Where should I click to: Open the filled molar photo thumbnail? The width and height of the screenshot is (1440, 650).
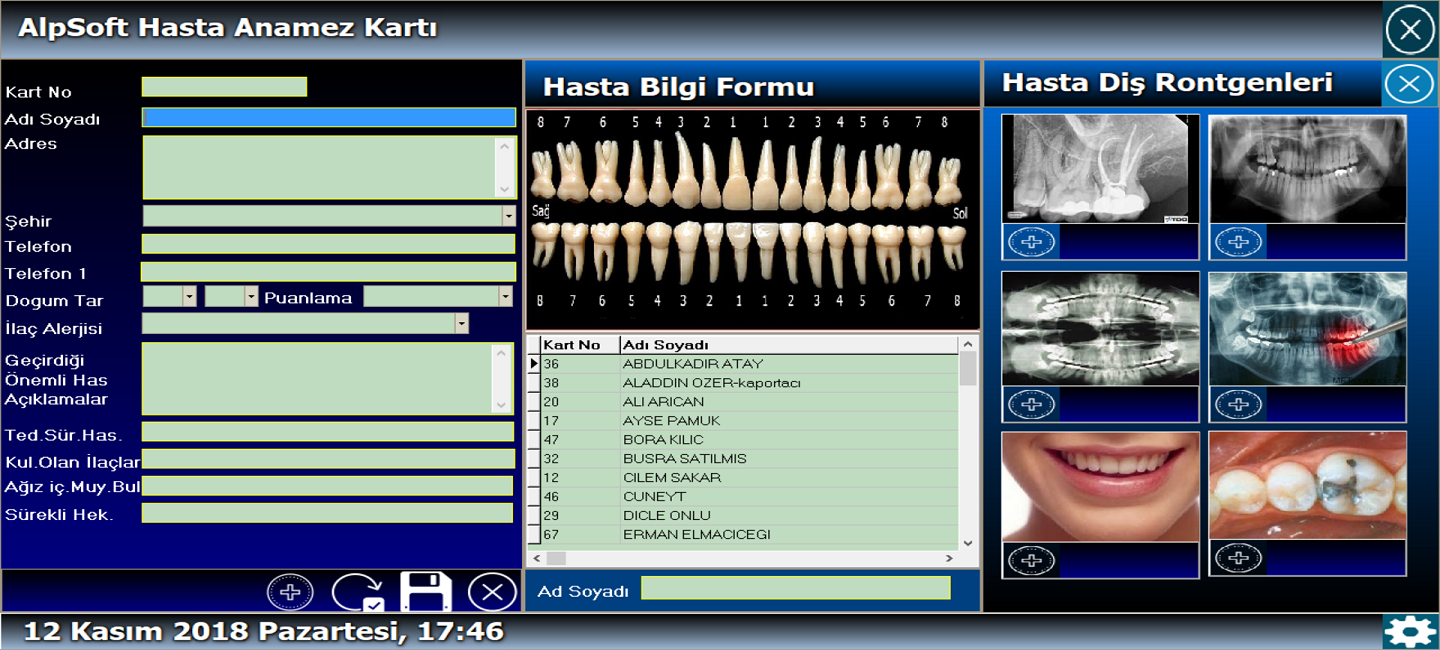pyautogui.click(x=1307, y=487)
